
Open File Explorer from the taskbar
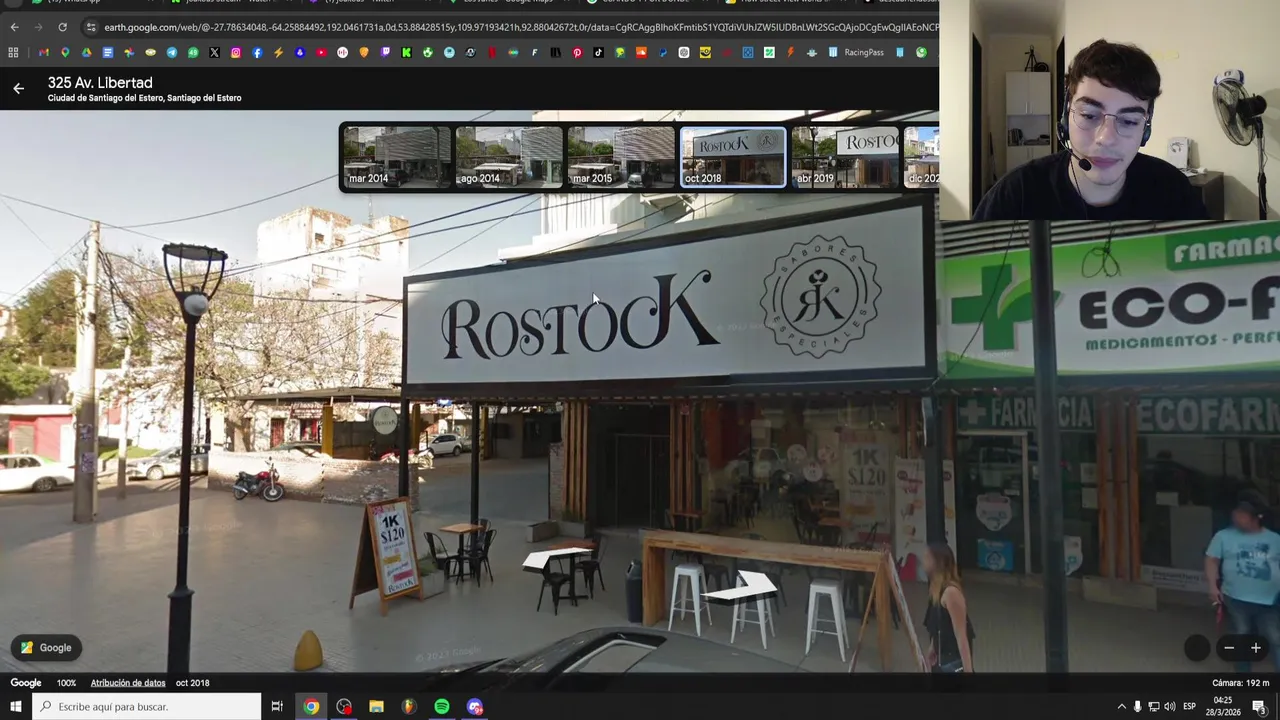click(376, 707)
